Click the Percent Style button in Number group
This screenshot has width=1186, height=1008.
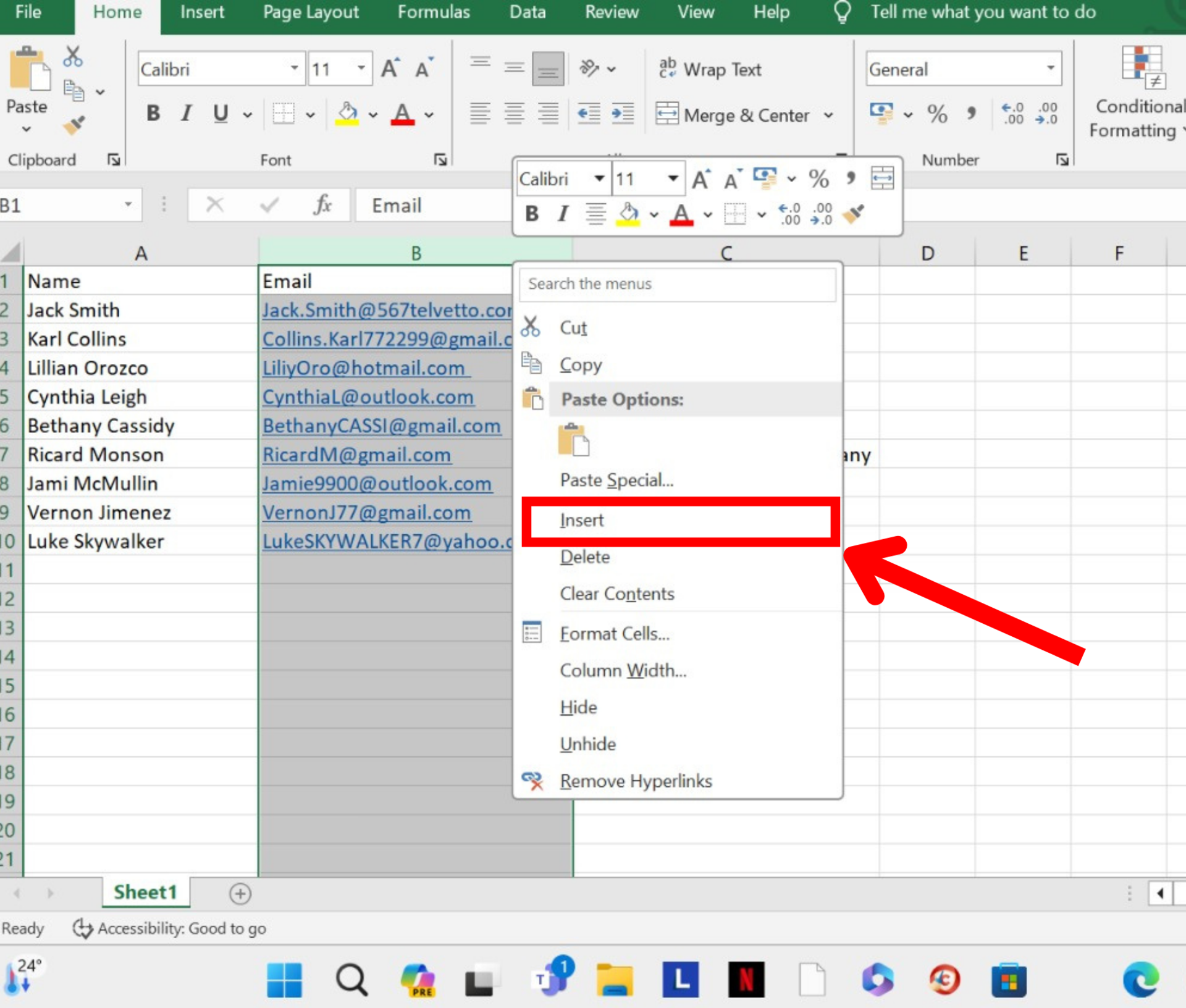point(936,114)
